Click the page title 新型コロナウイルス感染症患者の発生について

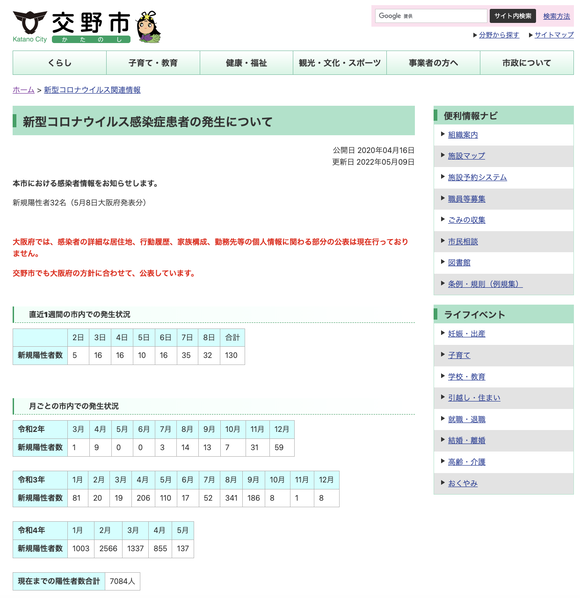coord(148,122)
